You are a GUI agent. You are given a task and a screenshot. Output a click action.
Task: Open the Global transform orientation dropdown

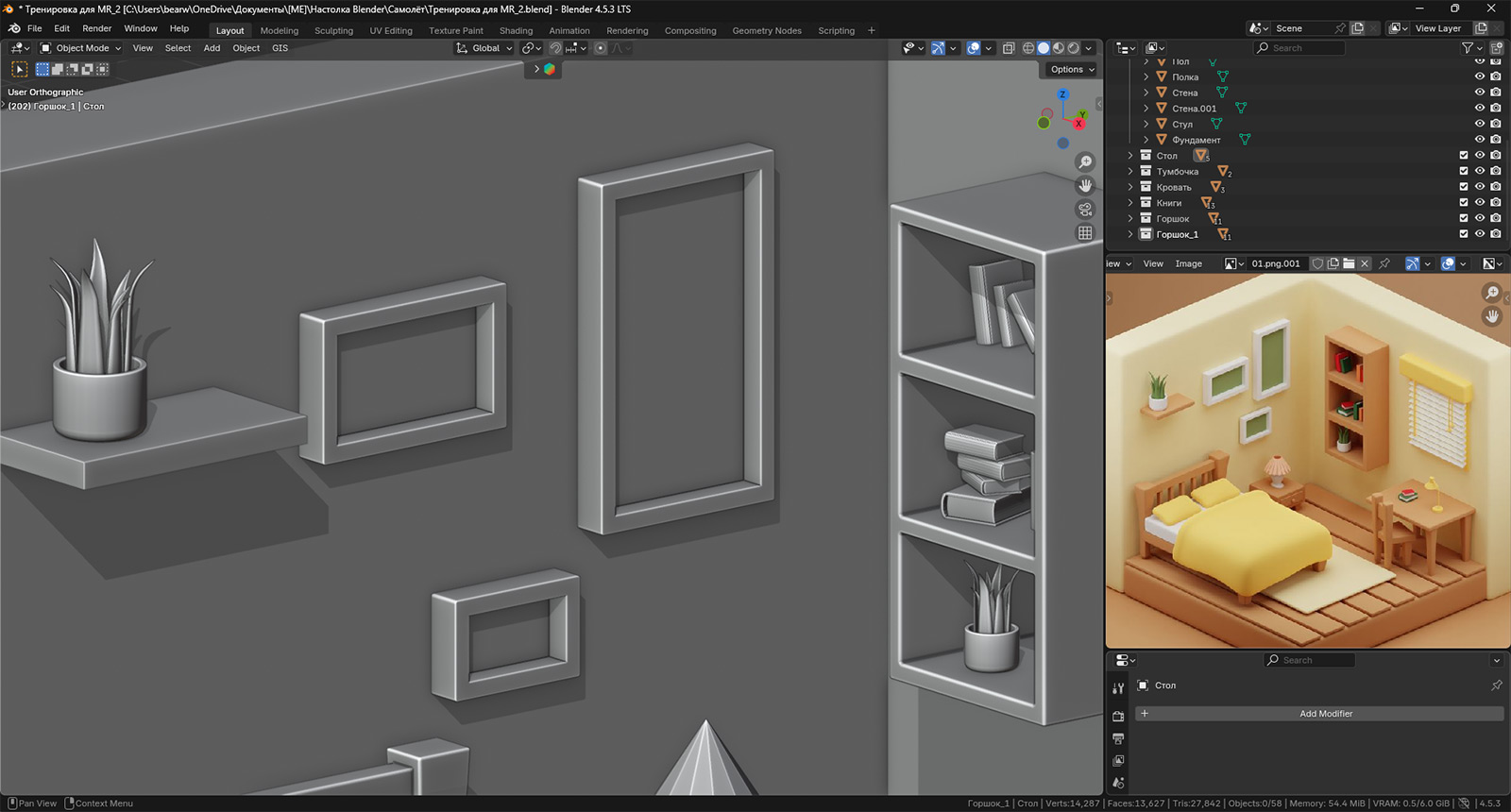tap(484, 48)
